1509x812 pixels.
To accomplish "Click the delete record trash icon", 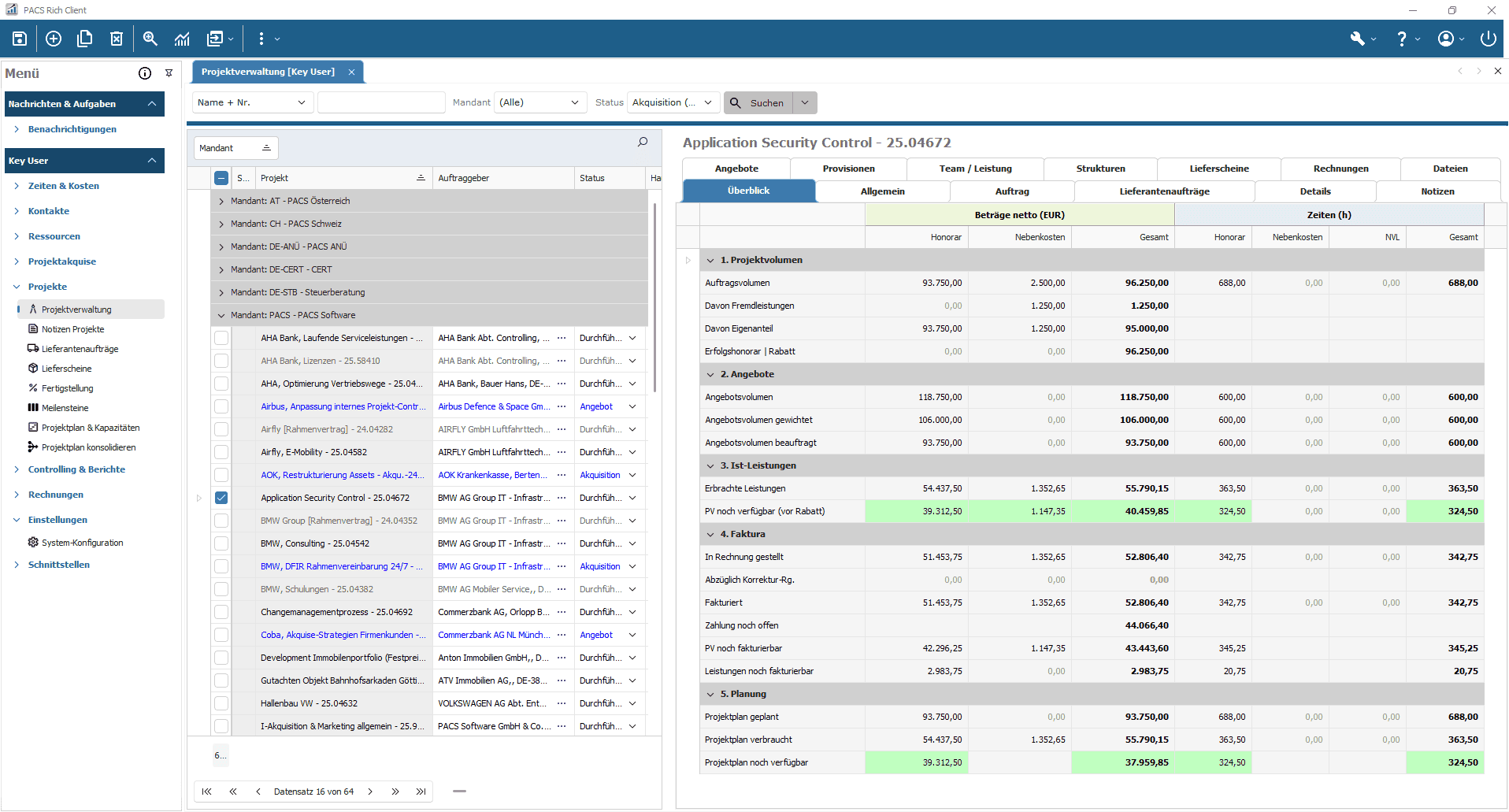I will point(117,38).
